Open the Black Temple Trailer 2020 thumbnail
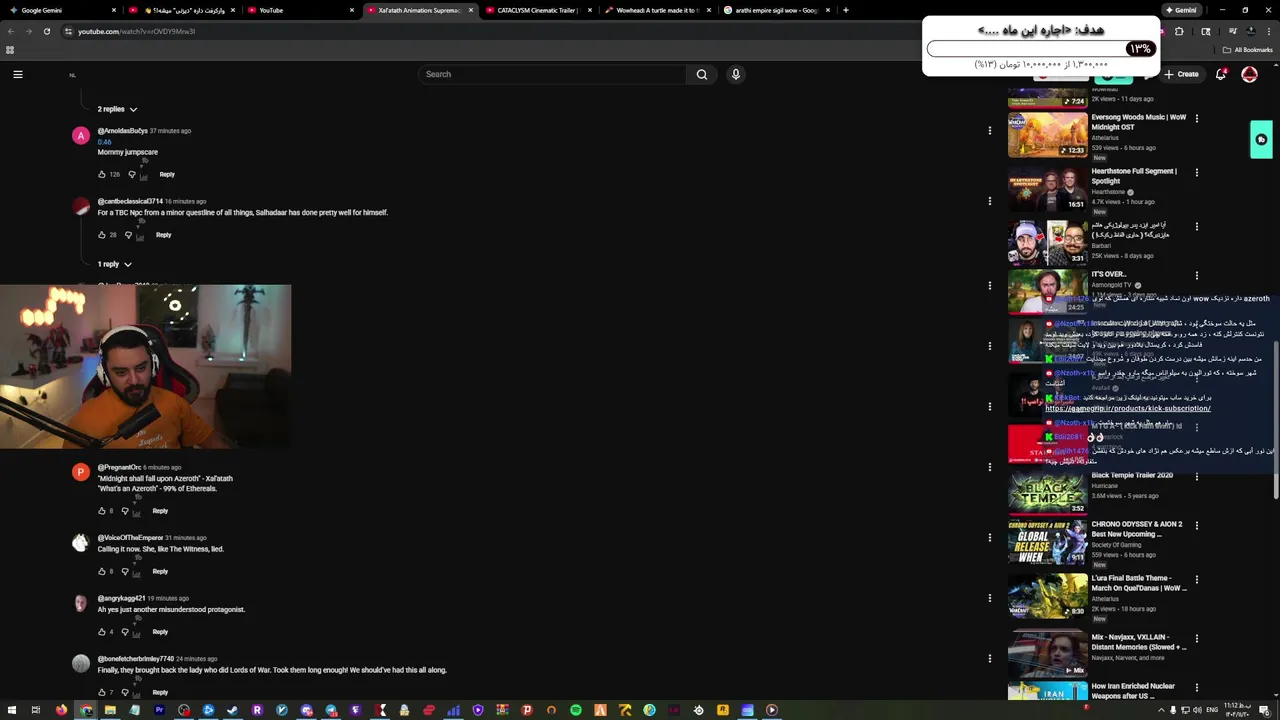Screen dimensions: 1280x720 pyautogui.click(x=1047, y=492)
